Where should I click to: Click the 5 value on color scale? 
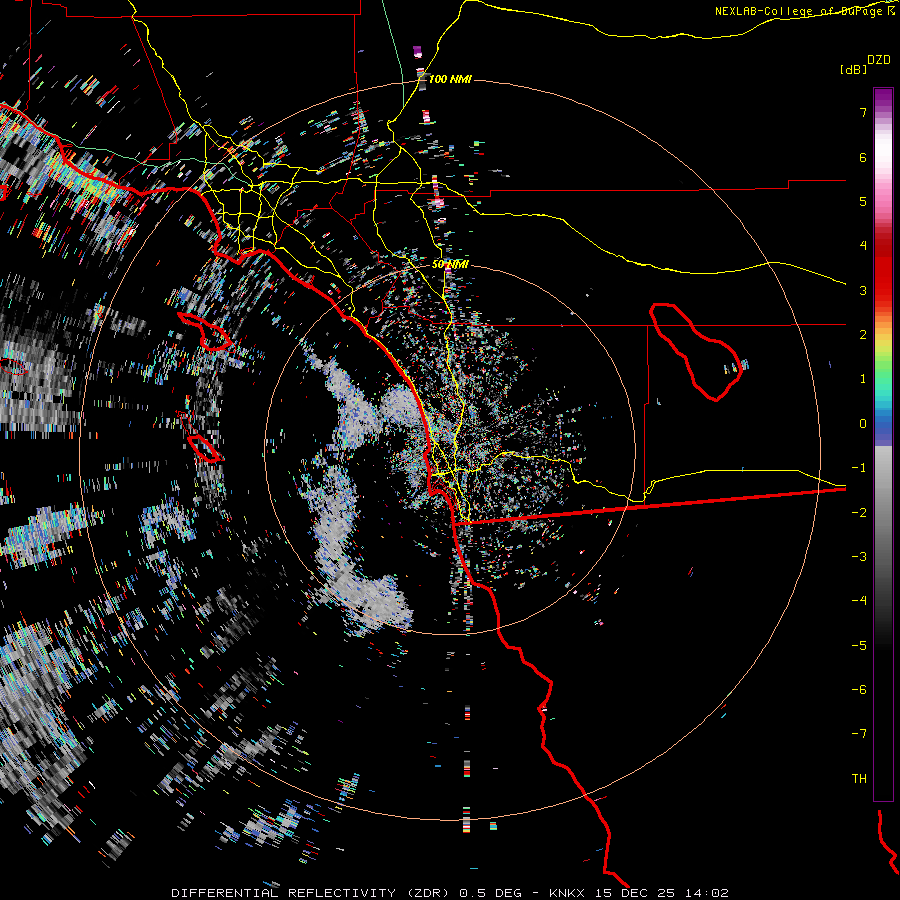click(863, 201)
